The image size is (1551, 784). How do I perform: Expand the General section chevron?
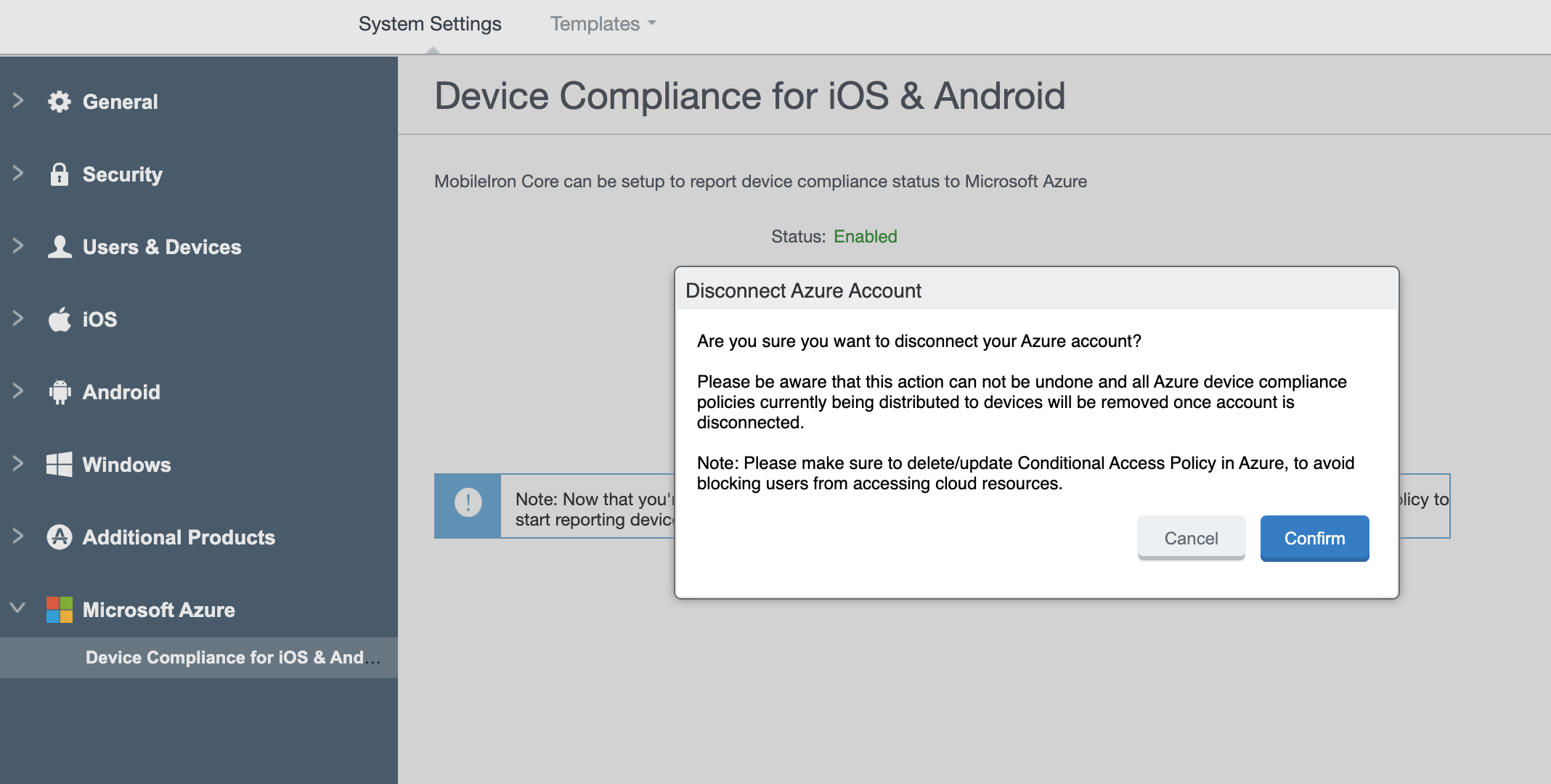18,101
